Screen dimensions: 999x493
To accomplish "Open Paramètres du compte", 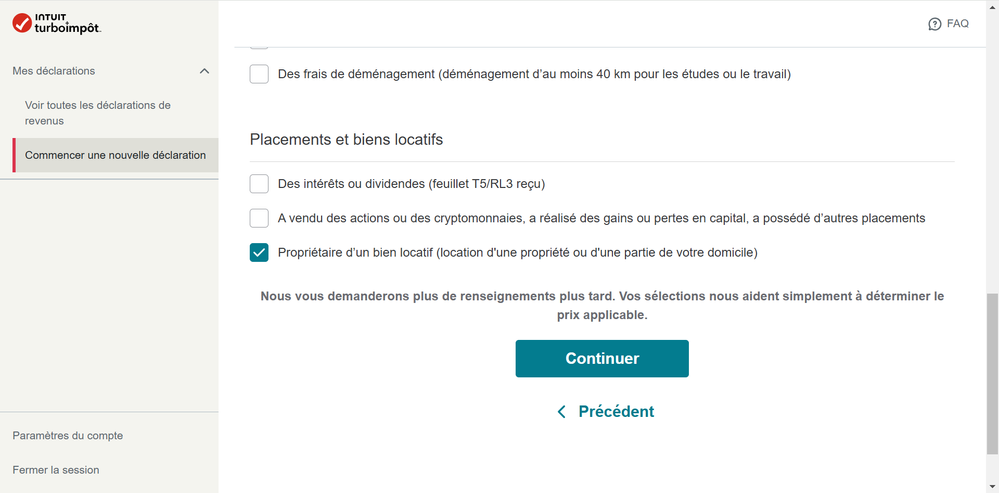I will tap(68, 436).
